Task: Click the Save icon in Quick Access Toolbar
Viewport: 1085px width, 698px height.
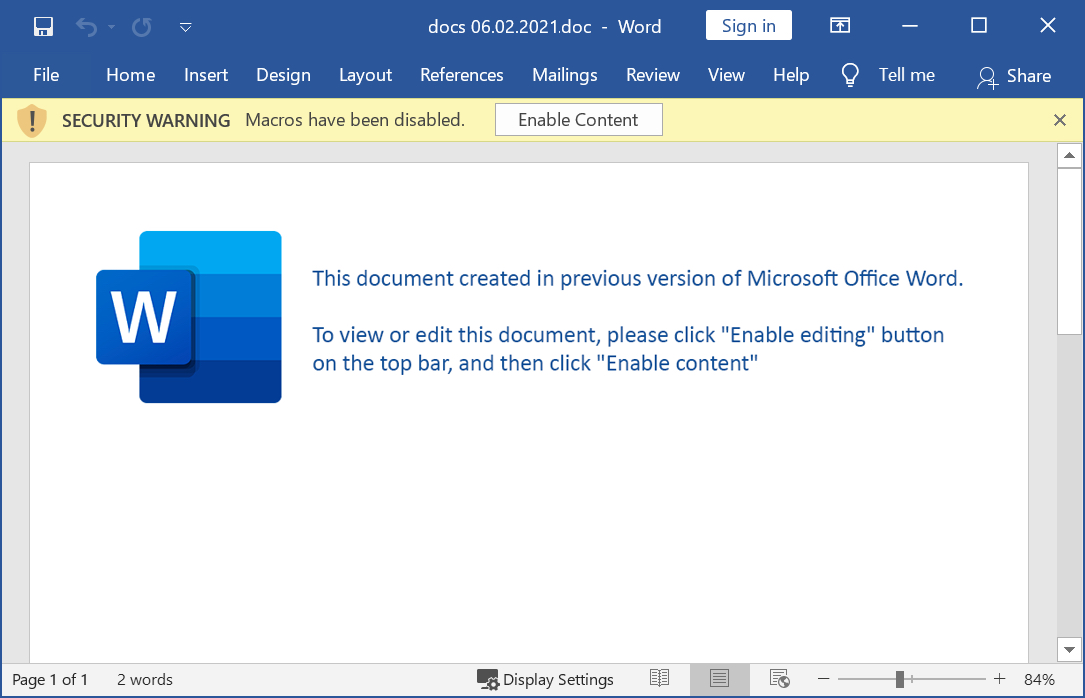Action: (x=43, y=27)
